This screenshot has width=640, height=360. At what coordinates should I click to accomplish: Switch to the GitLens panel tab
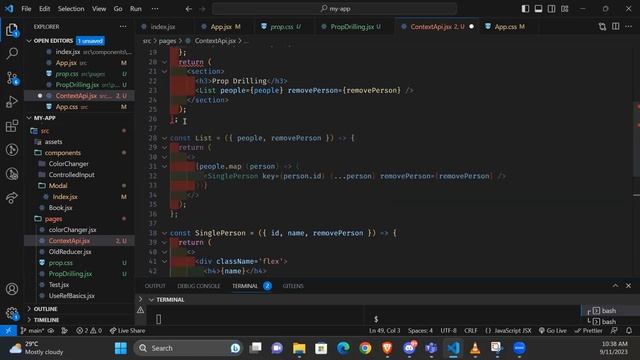[x=293, y=286]
